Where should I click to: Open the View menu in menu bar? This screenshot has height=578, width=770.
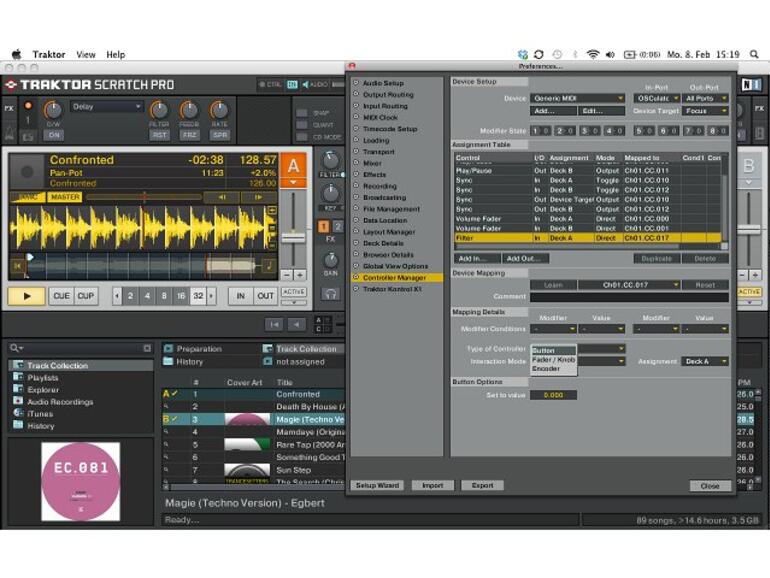pos(86,54)
